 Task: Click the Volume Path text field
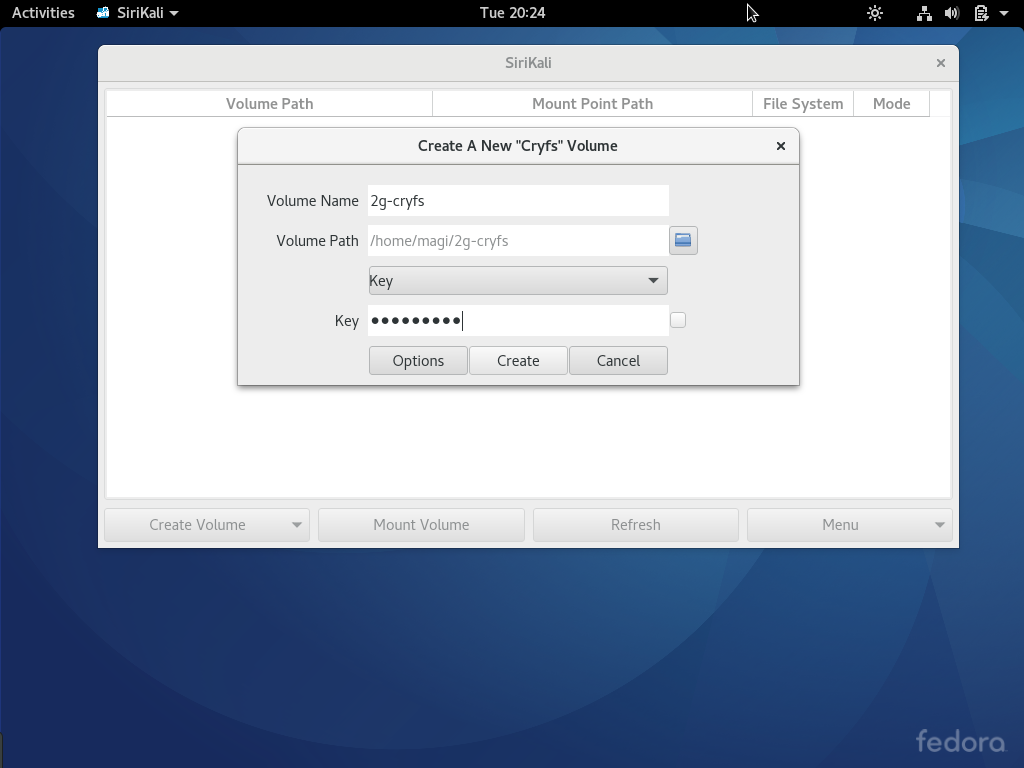click(518, 240)
